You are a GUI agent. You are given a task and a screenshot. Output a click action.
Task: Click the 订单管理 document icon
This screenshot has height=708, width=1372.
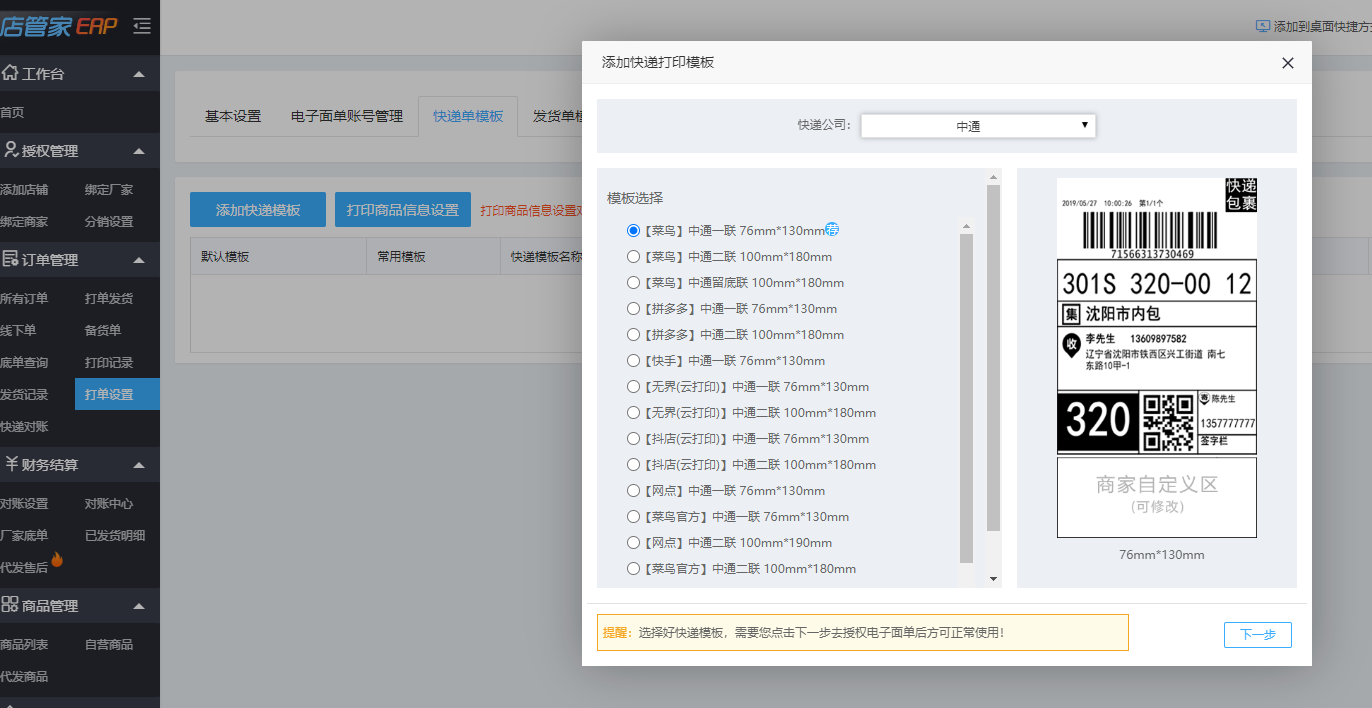[x=10, y=259]
